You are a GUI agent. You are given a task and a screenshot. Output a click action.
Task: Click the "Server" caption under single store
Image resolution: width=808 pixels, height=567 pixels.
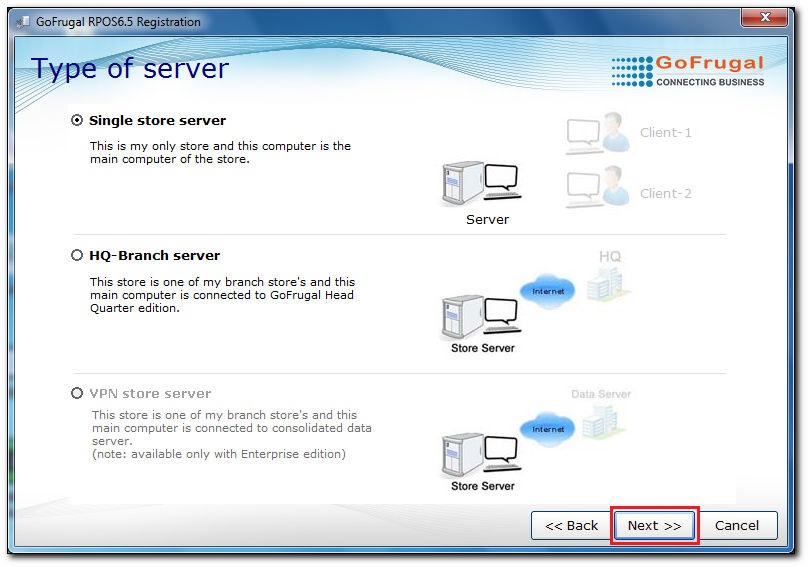tap(487, 220)
